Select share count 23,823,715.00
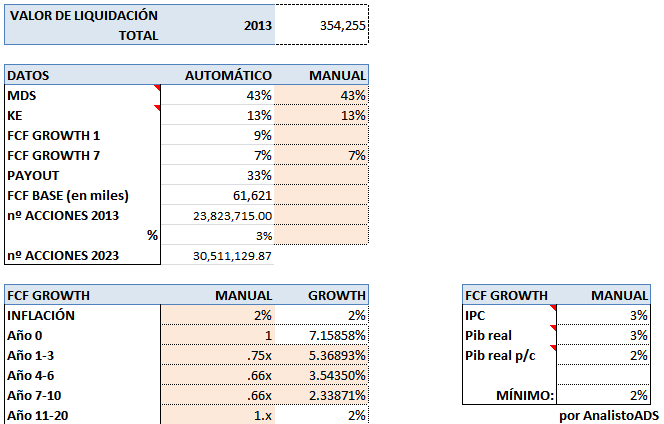 218,215
